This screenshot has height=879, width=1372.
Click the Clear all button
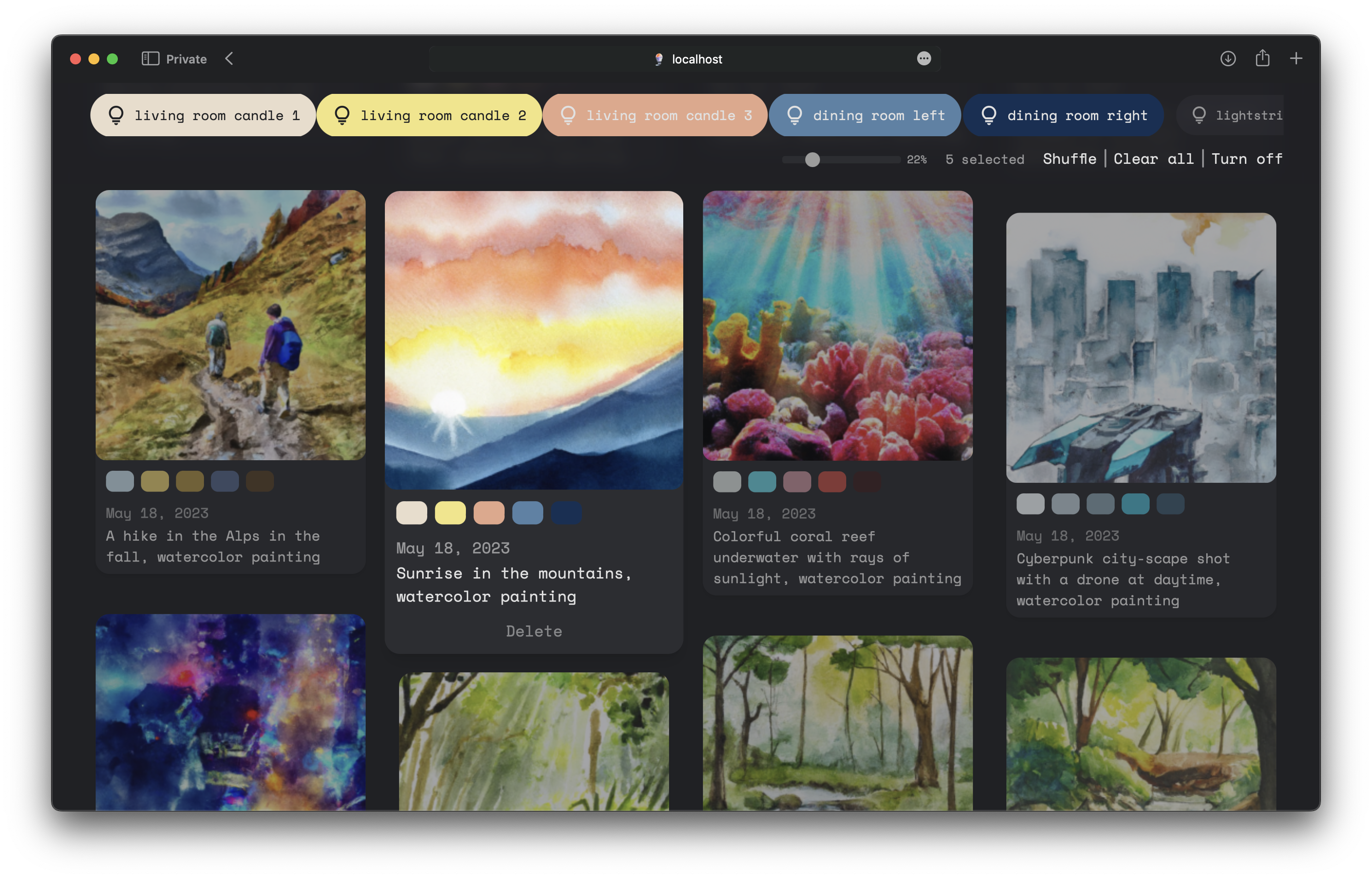(x=1153, y=159)
